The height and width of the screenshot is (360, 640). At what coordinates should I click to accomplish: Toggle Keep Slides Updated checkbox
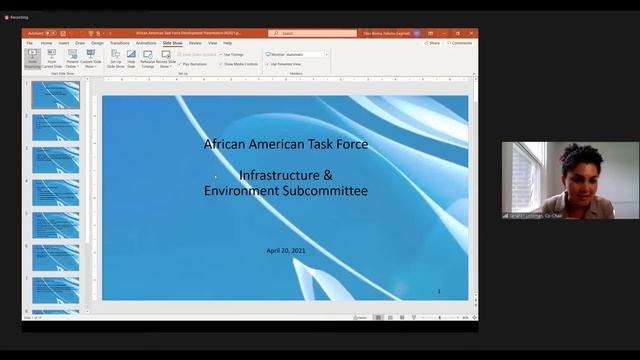[197, 54]
